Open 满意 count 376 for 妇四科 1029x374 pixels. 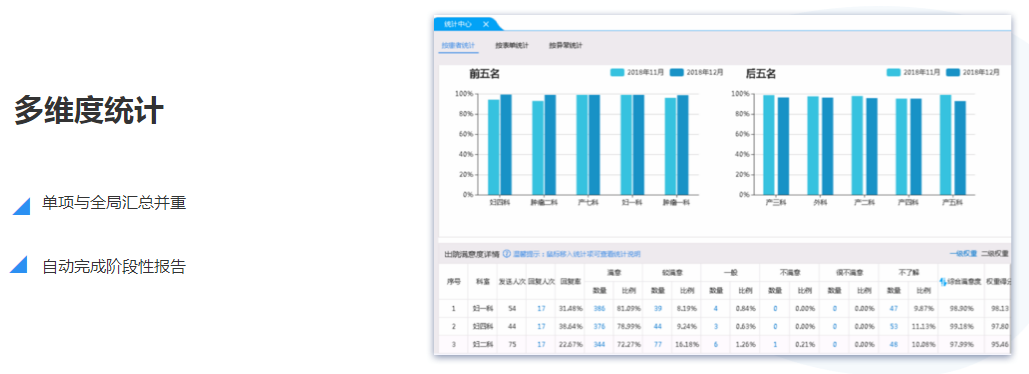[599, 326]
